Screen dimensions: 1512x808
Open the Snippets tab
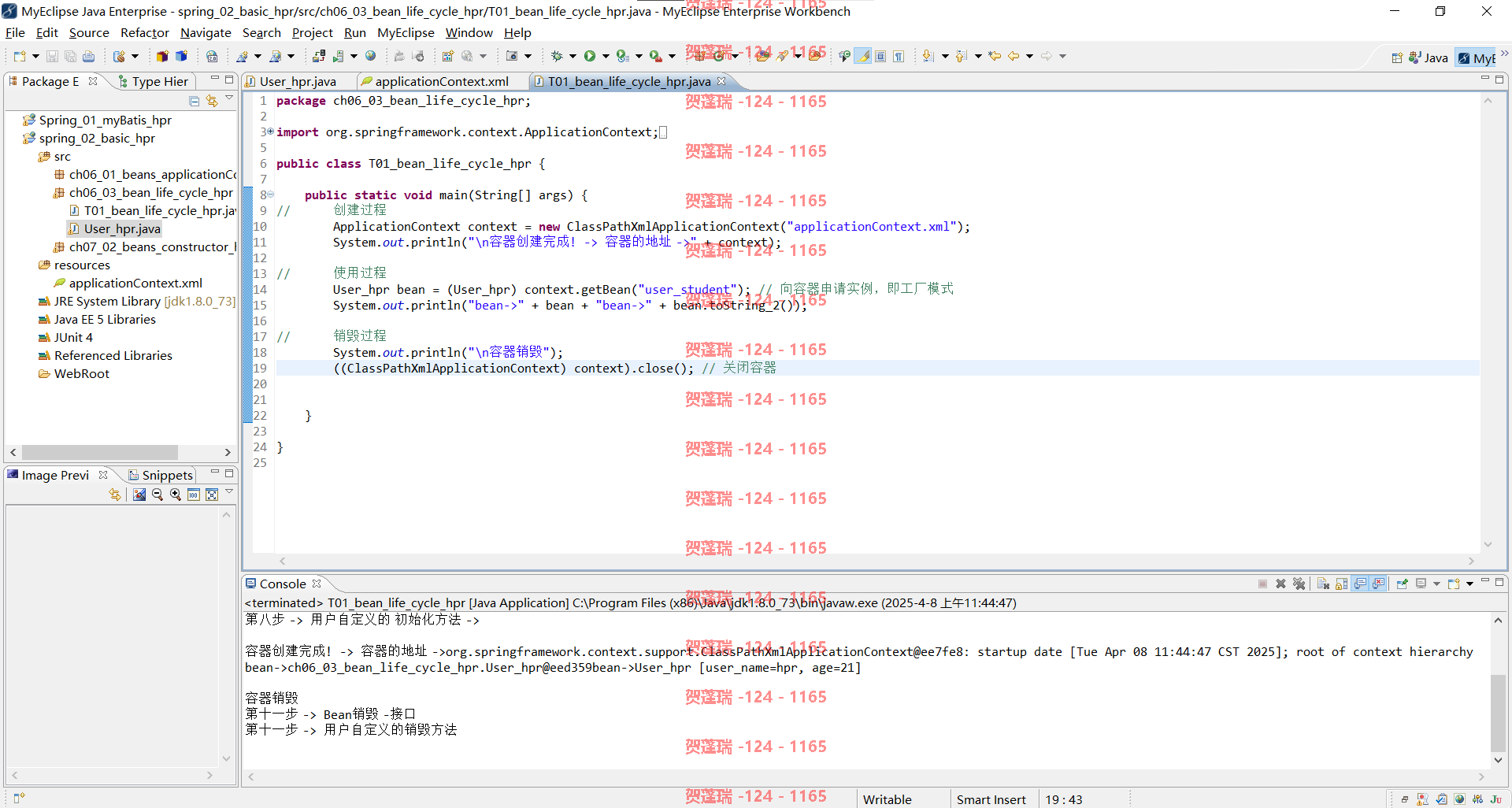[x=161, y=475]
